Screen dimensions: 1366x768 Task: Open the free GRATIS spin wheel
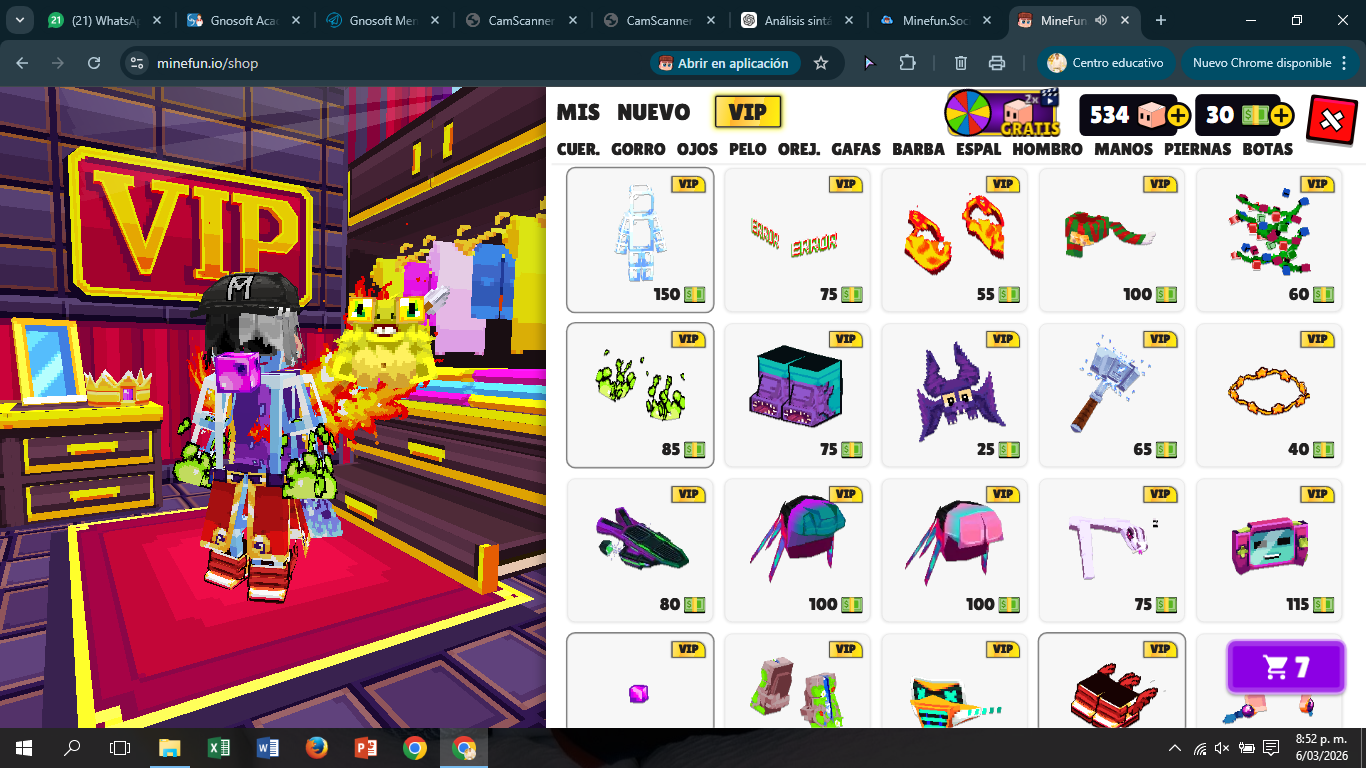[x=1003, y=113]
